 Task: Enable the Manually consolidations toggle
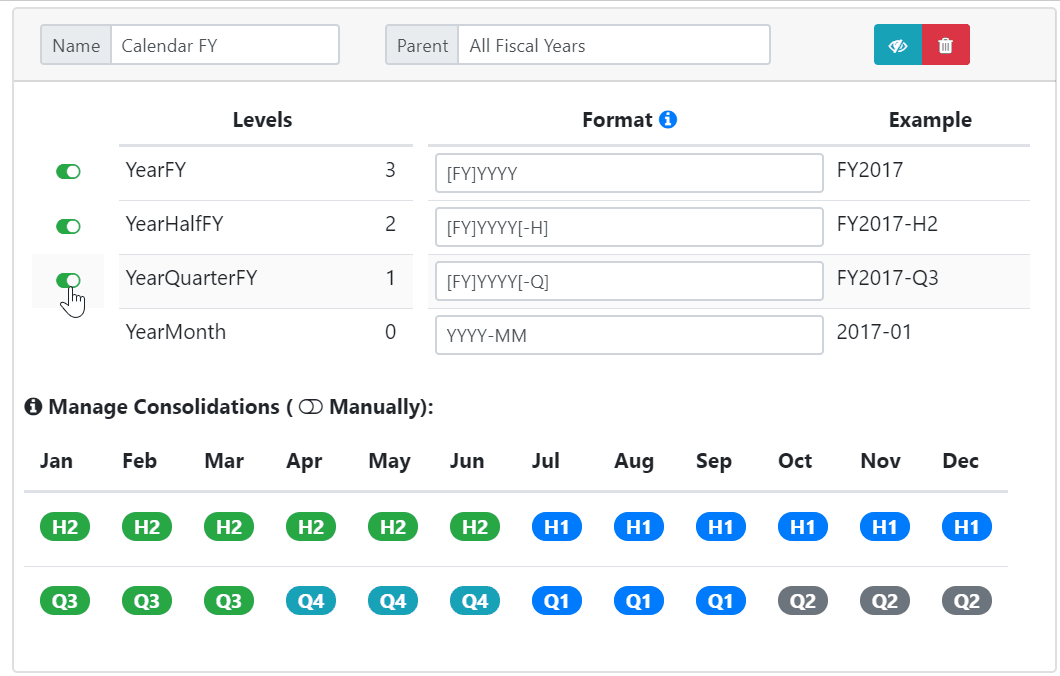[310, 407]
